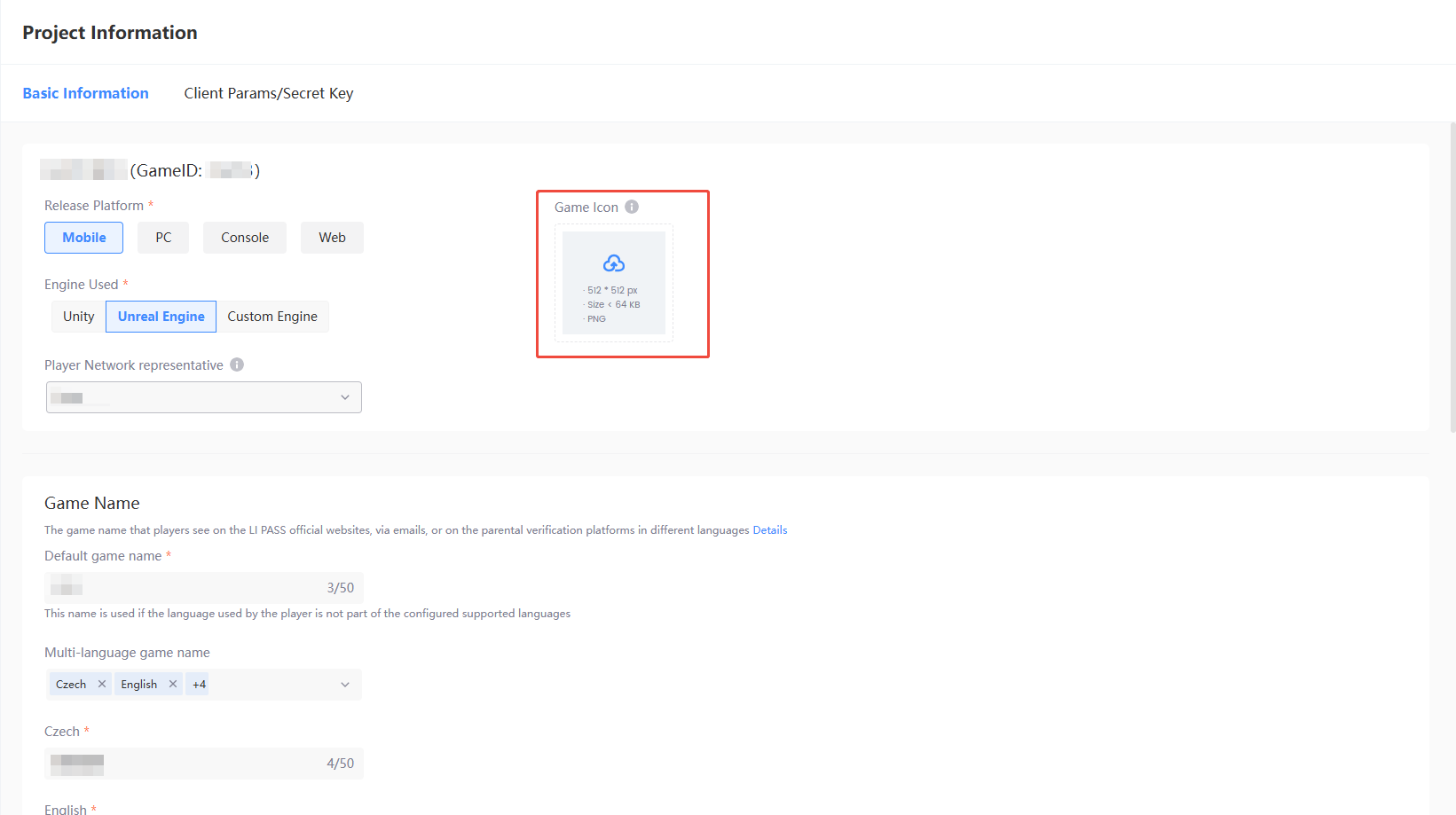
Task: Open the Details link under Game Name
Action: (x=770, y=530)
